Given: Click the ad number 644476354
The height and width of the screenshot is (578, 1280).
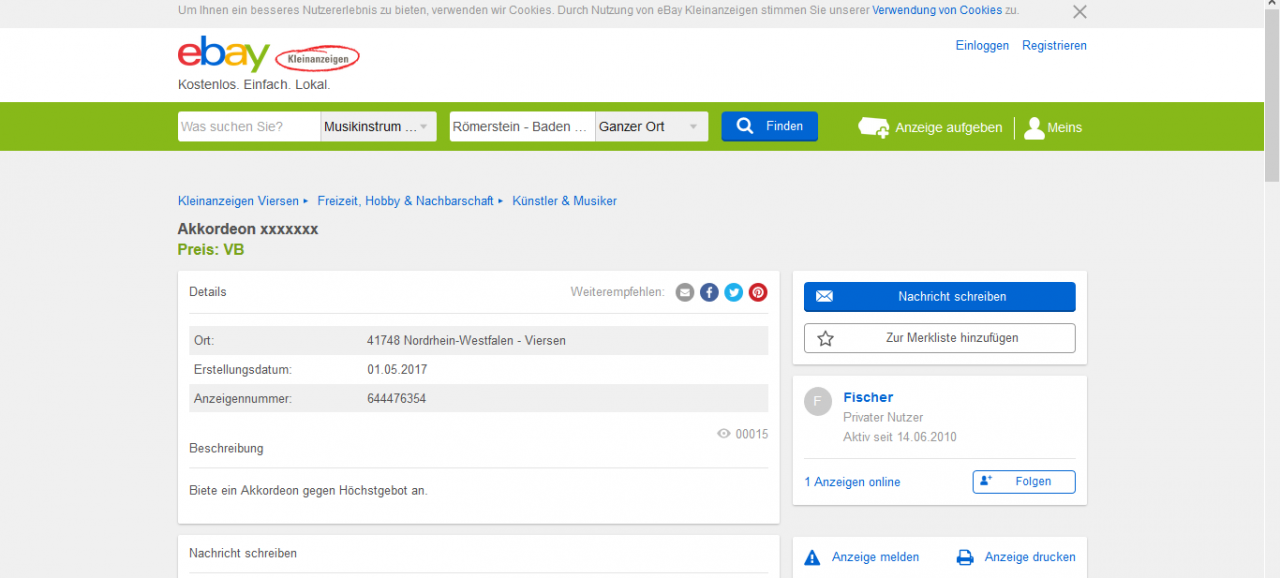Looking at the screenshot, I should pos(396,399).
